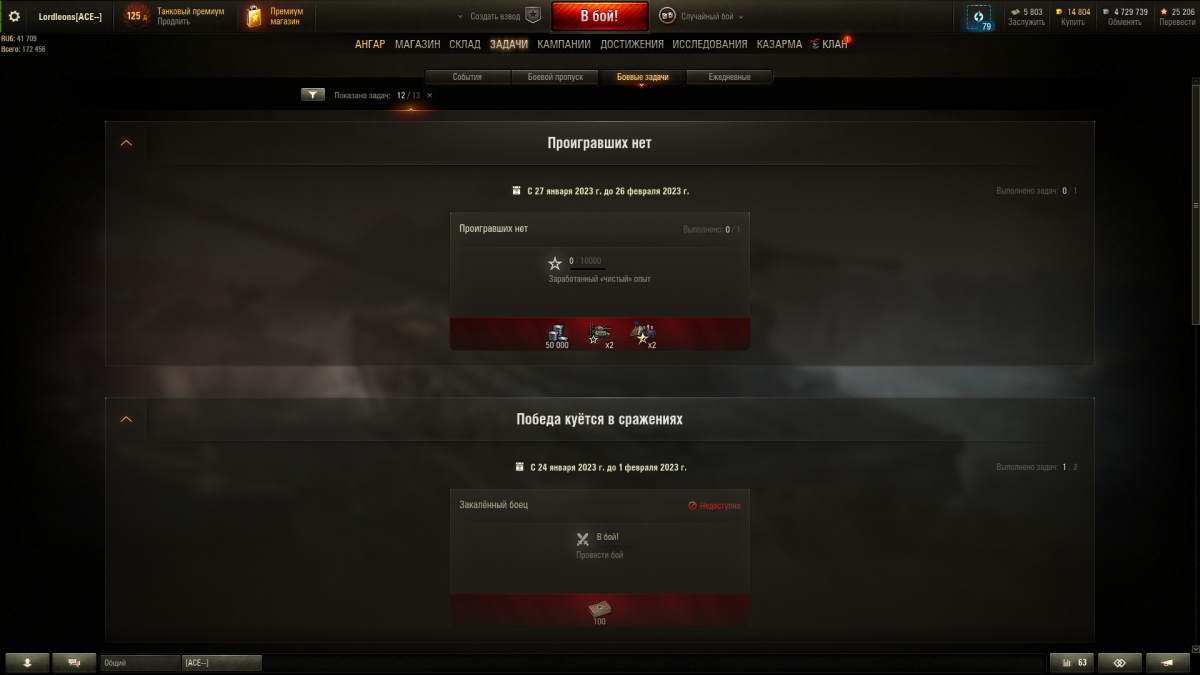Viewport: 1200px width, 675px height.
Task: Click the red В бой! button
Action: 600,16
